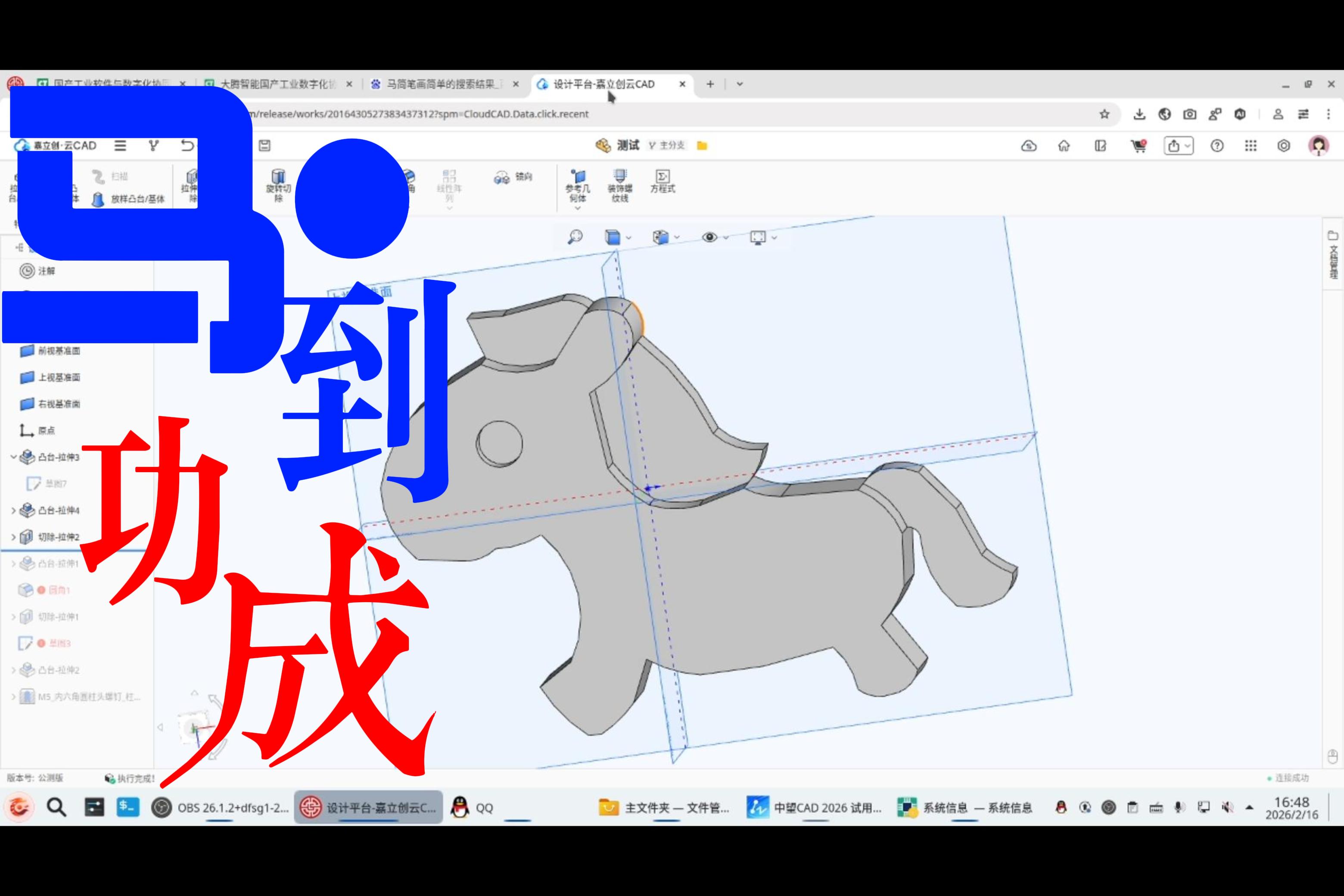Activate the 旋转切除 revolve cut tool

[x=278, y=186]
